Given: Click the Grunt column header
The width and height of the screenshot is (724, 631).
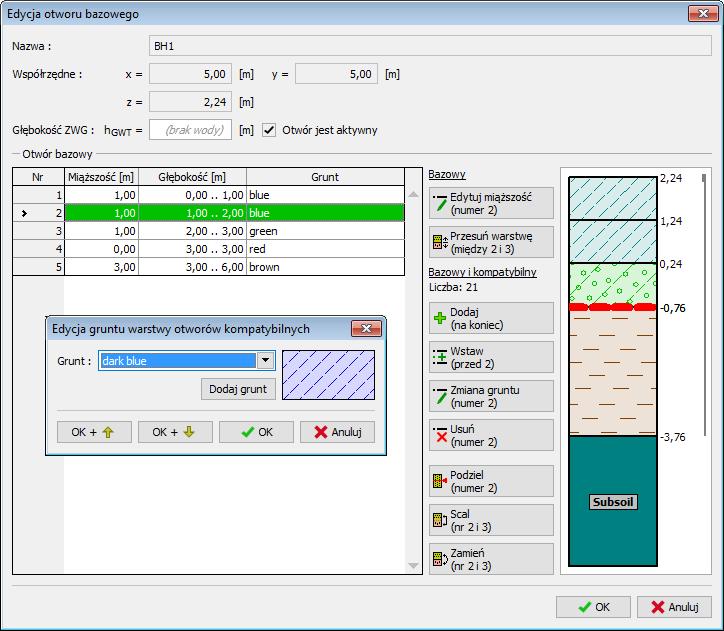Looking at the screenshot, I should pos(326,177).
